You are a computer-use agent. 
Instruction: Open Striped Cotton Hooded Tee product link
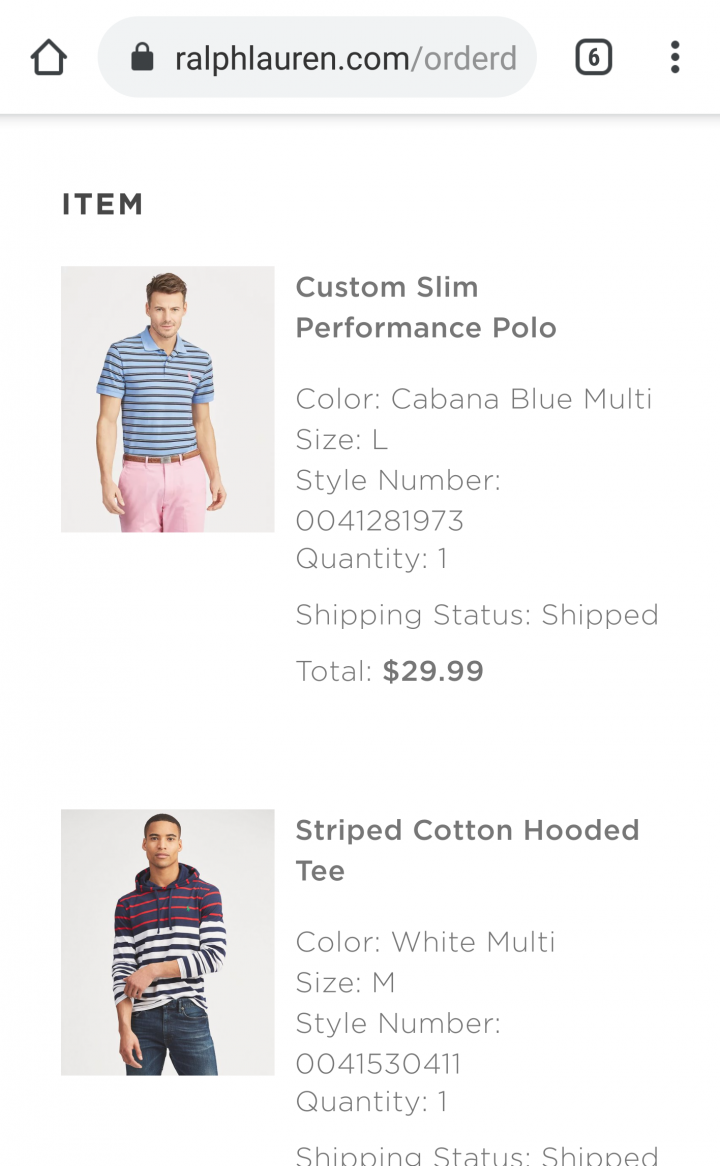tap(467, 850)
